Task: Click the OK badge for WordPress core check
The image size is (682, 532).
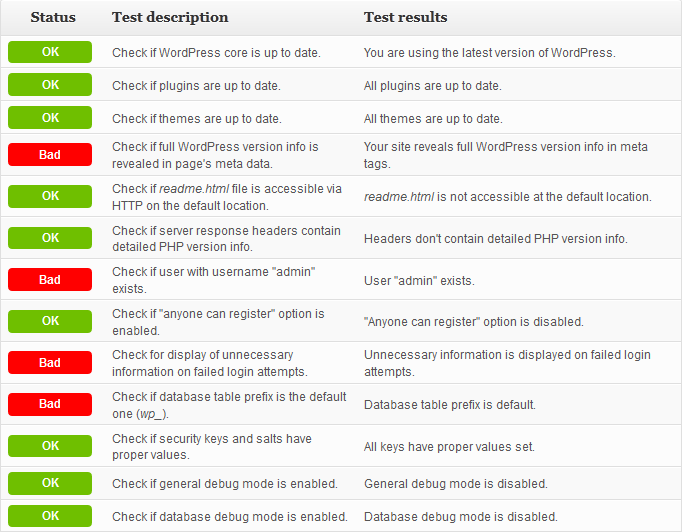Action: click(50, 52)
